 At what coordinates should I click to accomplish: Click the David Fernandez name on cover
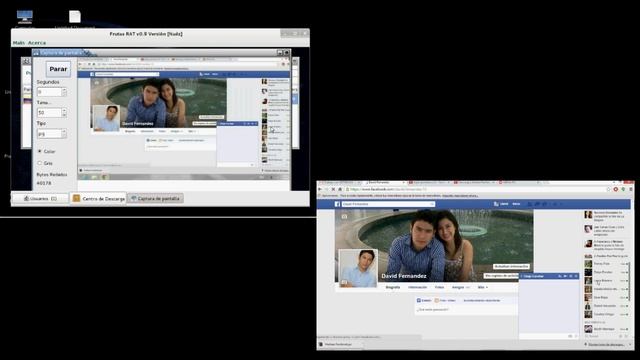pyautogui.click(x=404, y=276)
